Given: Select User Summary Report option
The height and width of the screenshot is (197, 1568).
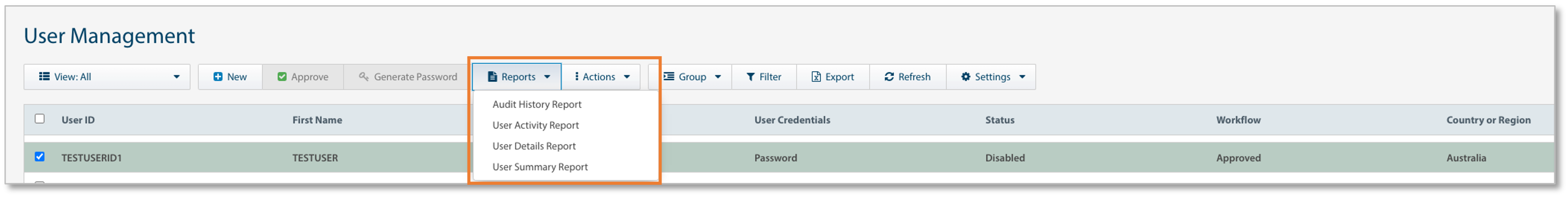Looking at the screenshot, I should (x=540, y=167).
